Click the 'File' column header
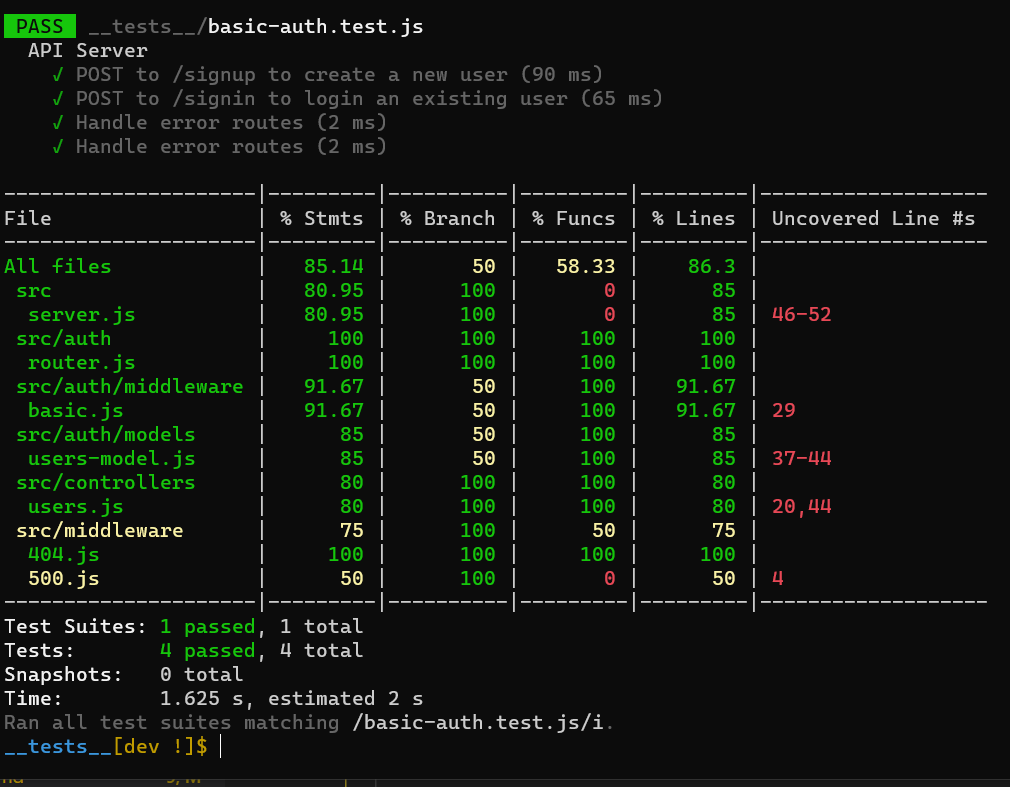Viewport: 1010px width, 787px height. pyautogui.click(x=28, y=218)
